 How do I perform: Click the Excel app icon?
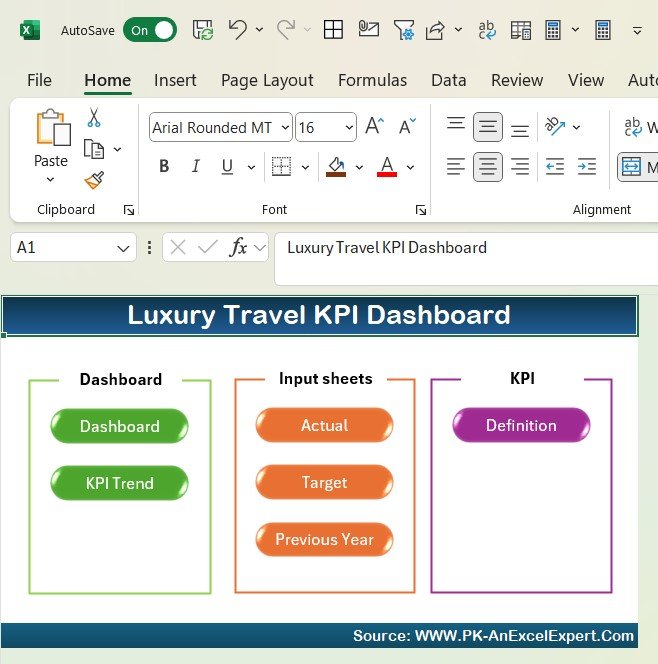pos(29,30)
